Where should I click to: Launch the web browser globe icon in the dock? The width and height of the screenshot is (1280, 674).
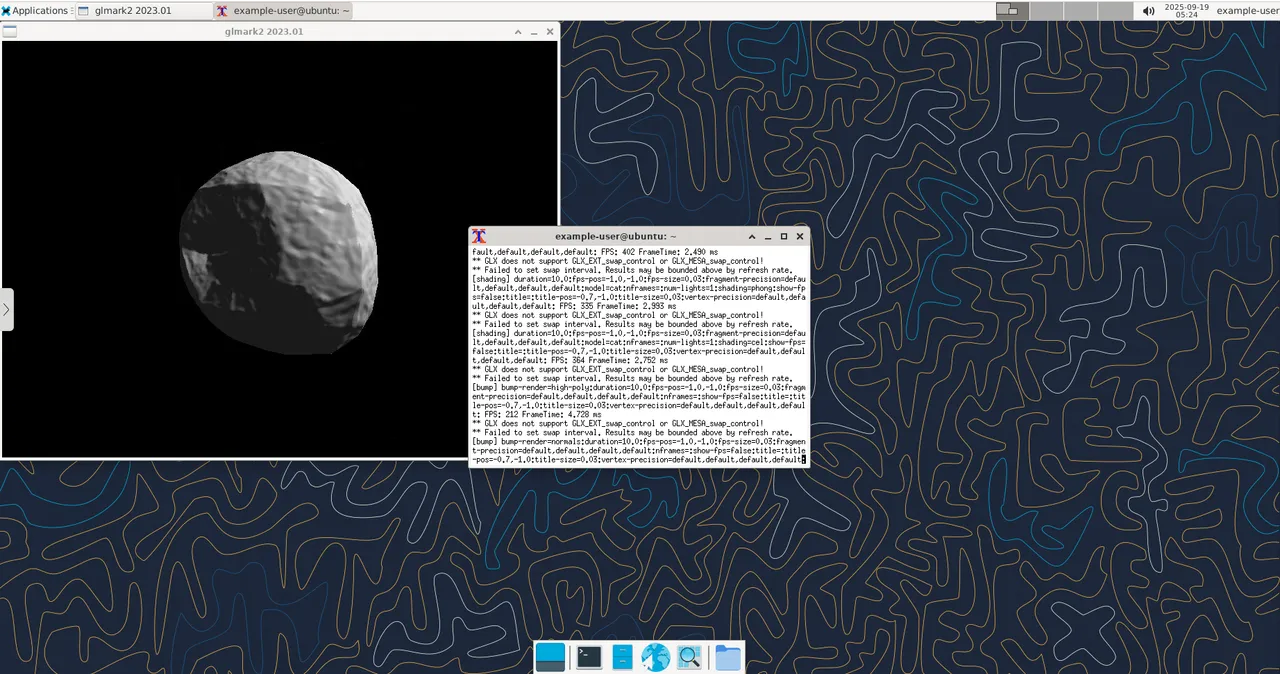pyautogui.click(x=655, y=657)
